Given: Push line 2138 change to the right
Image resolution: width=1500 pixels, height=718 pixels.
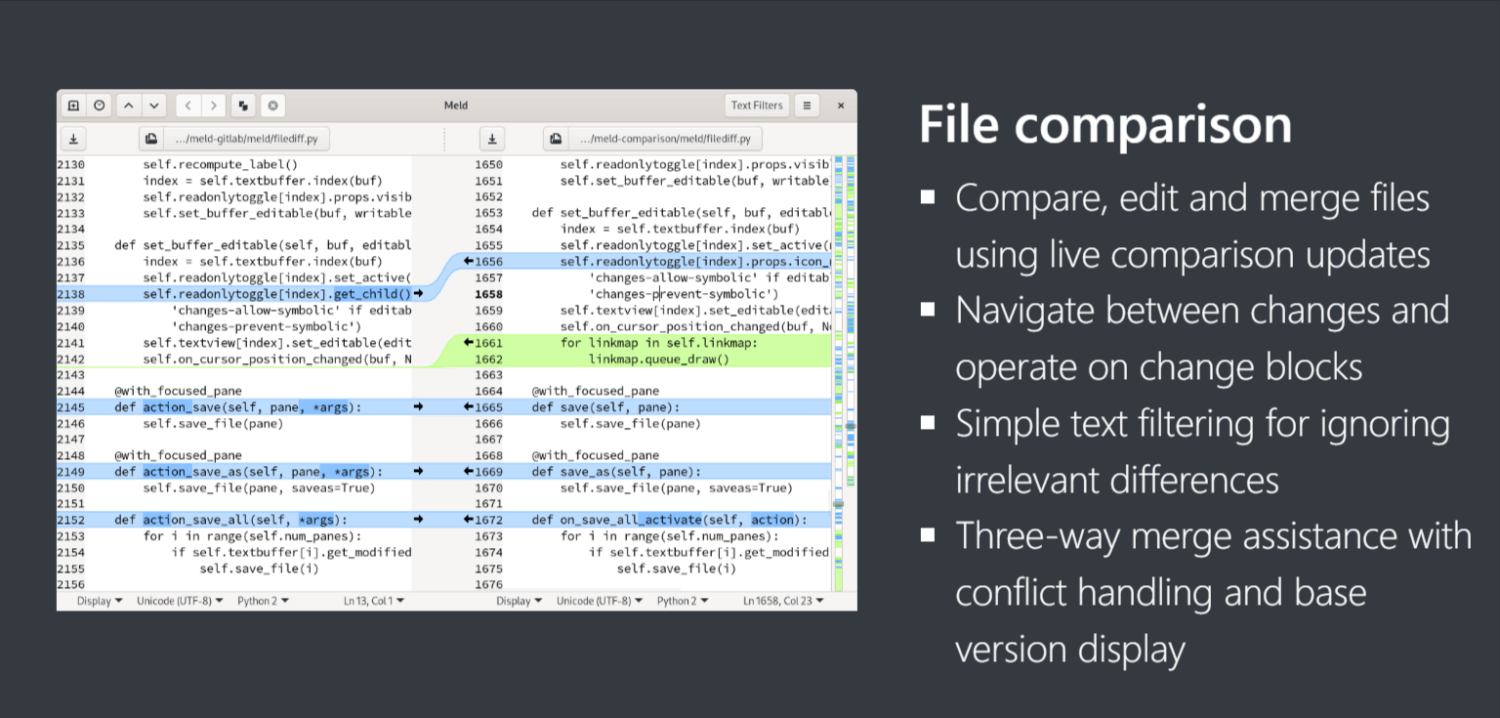Looking at the screenshot, I should point(418,294).
